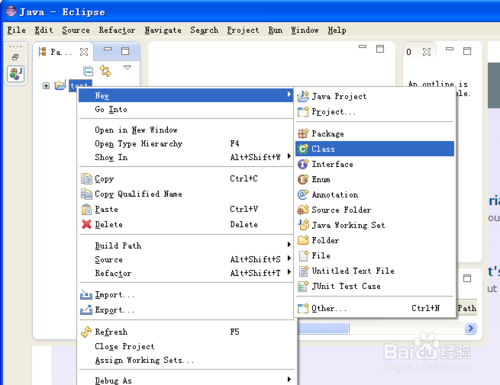The width and height of the screenshot is (500, 385).
Task: Minimize the editor area
Action: (362, 47)
